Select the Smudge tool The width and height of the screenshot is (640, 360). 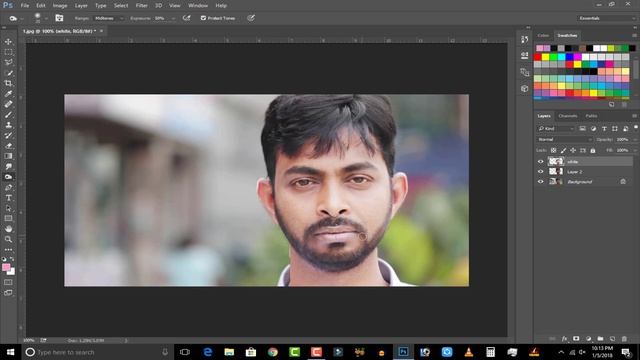click(x=8, y=167)
